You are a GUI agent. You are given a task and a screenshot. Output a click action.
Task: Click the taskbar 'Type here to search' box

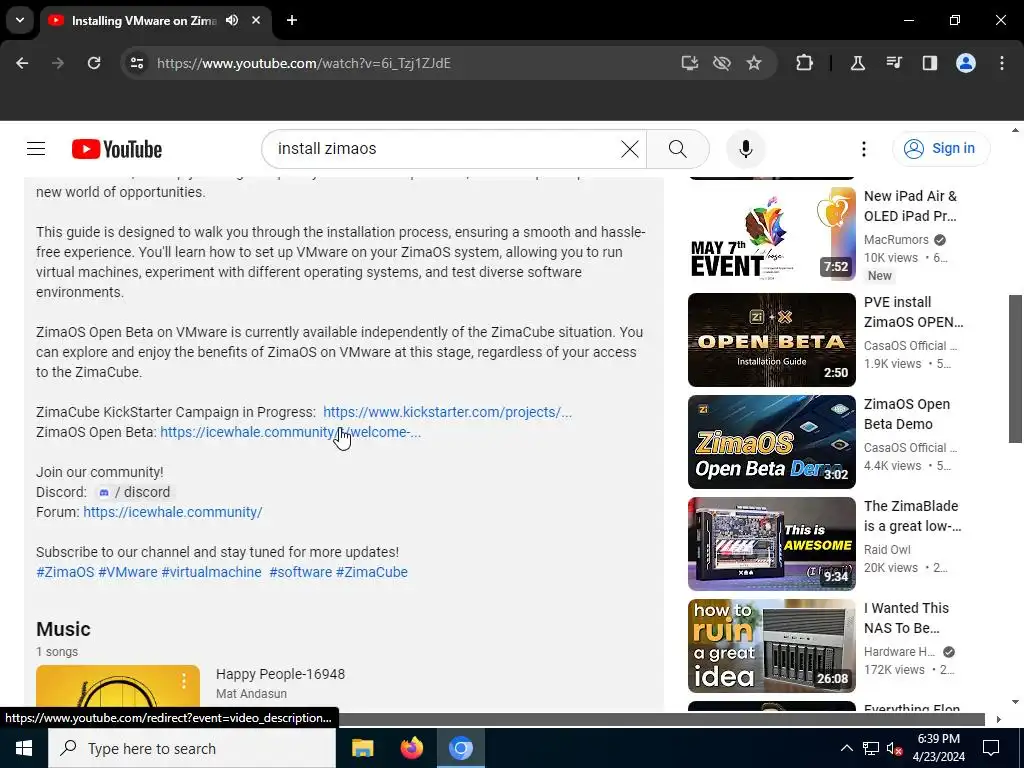coord(192,748)
